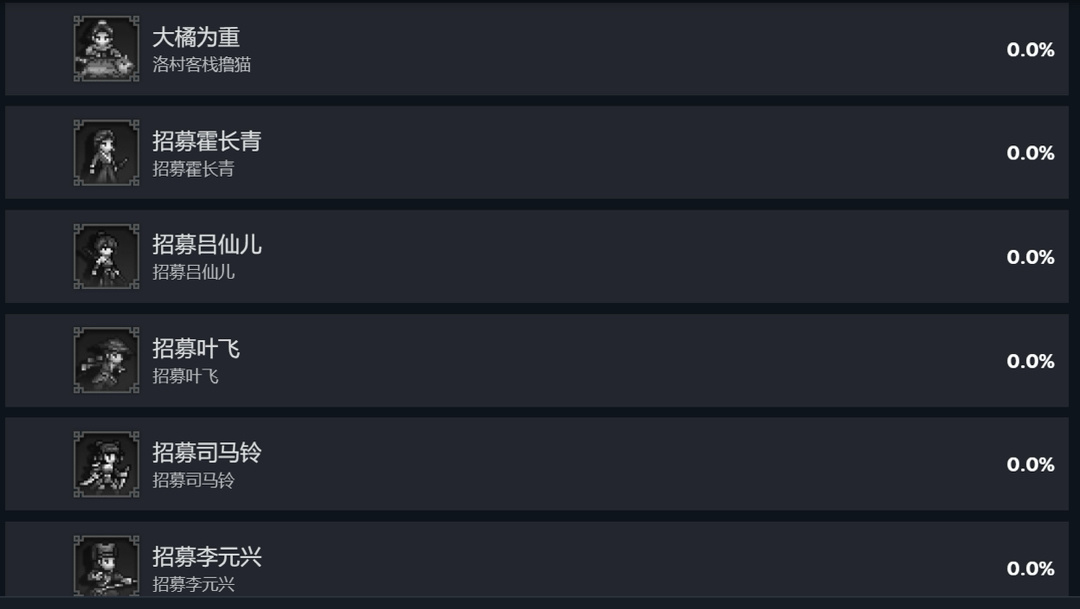Click the 大橘为重 achievement icon
Screen dimensions: 1080x609
[105, 47]
